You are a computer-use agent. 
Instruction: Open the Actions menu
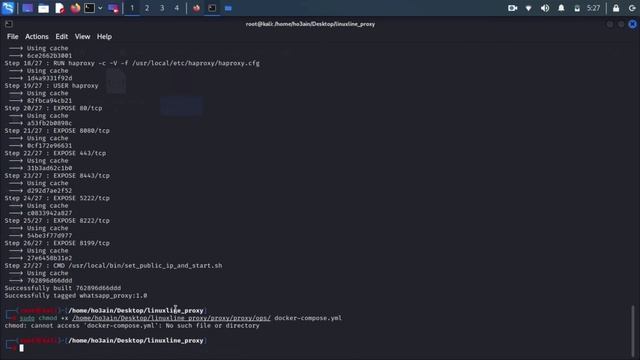pyautogui.click(x=37, y=36)
